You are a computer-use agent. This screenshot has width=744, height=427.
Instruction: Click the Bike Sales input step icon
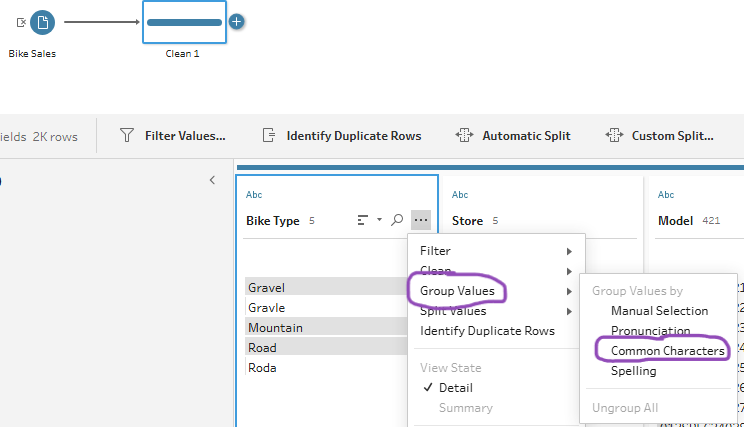point(42,21)
